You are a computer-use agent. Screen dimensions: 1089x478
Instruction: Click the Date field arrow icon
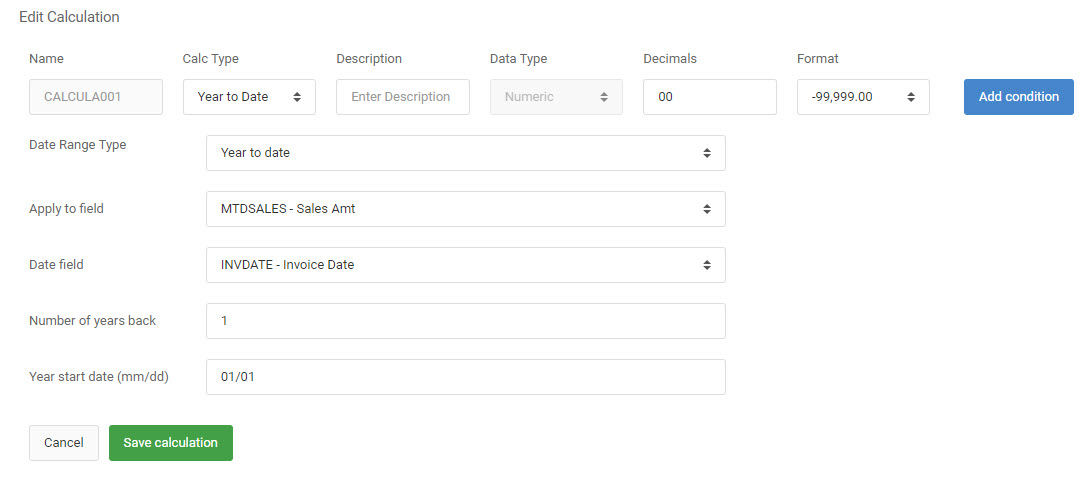tap(707, 265)
